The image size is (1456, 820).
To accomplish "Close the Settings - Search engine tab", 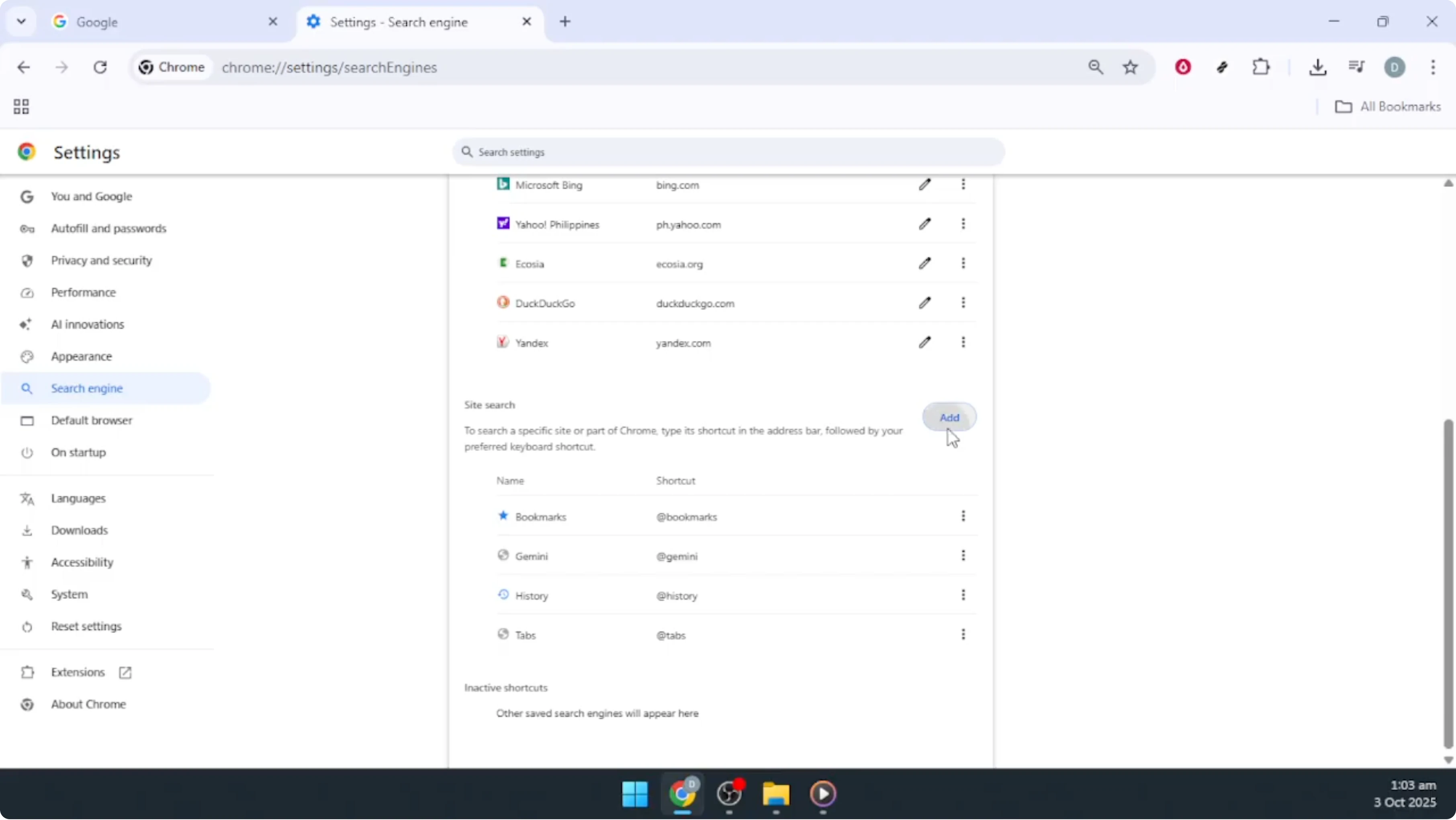I will pyautogui.click(x=526, y=21).
